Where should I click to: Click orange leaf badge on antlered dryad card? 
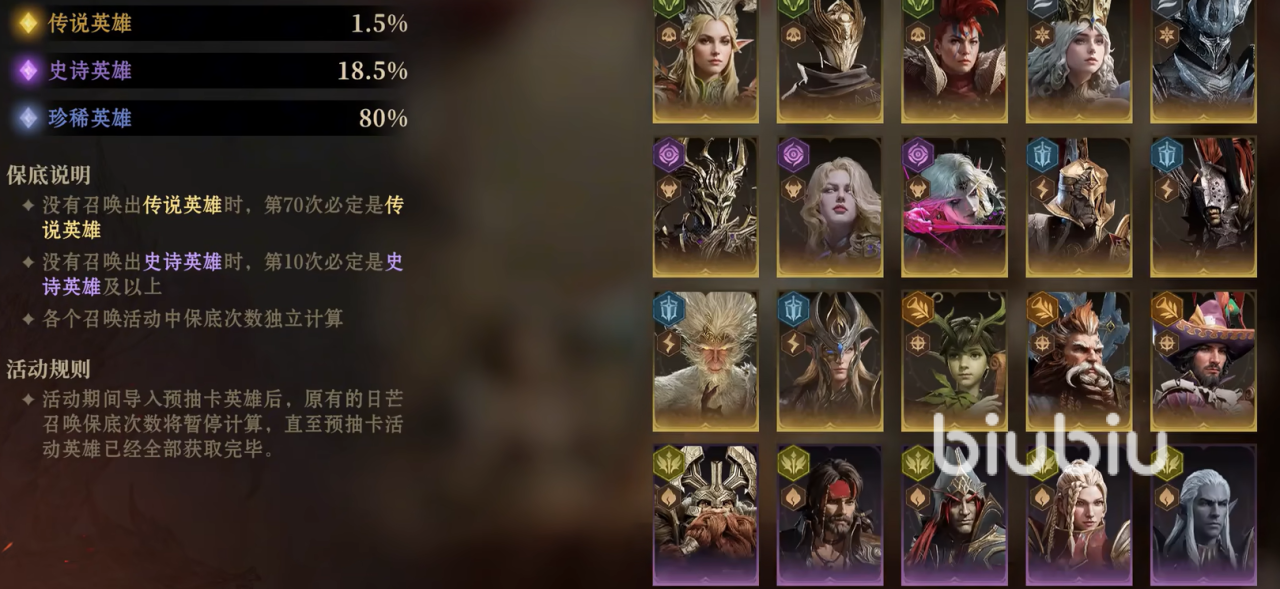pyautogui.click(x=917, y=309)
